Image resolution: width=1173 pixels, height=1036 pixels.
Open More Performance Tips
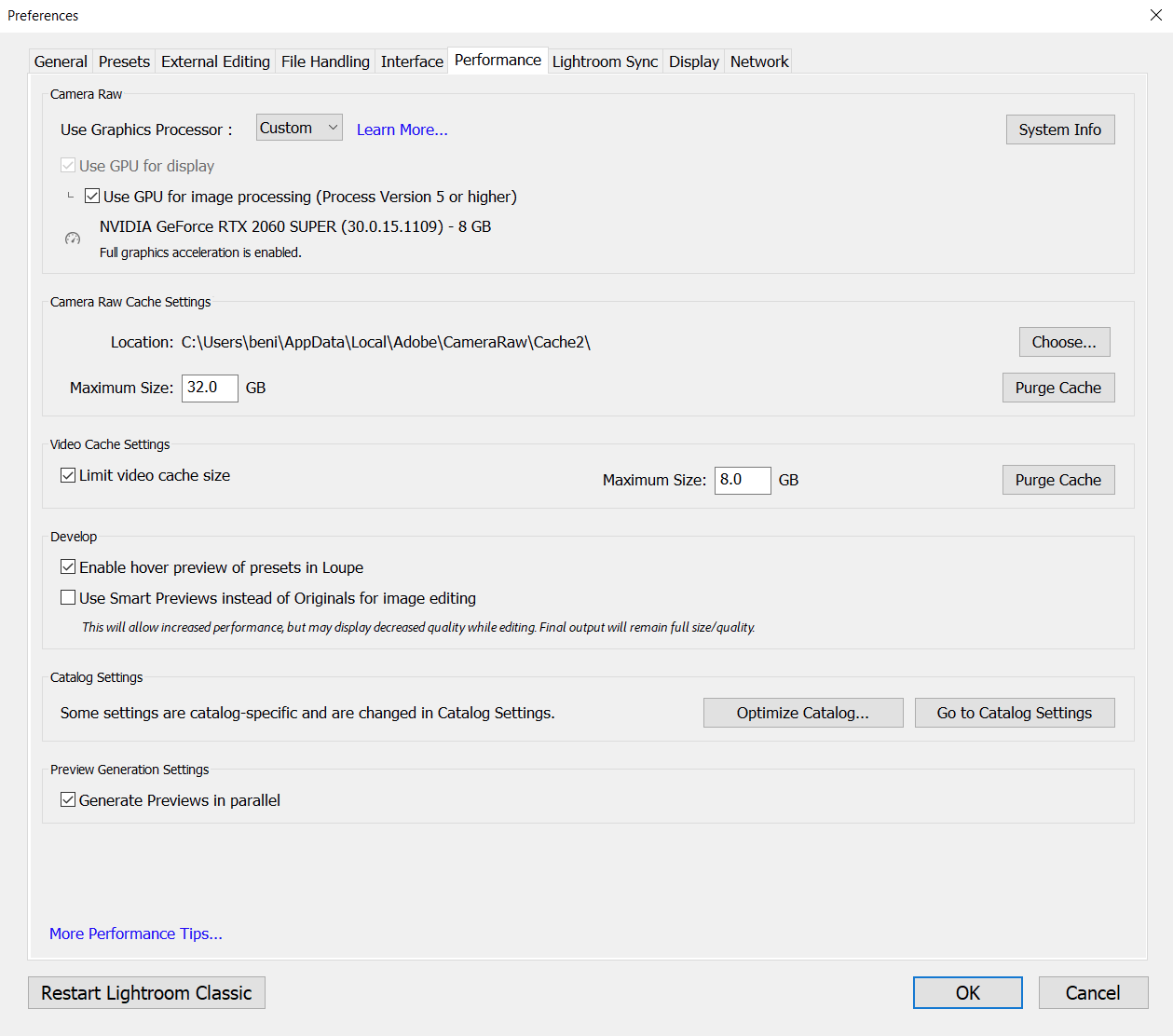coord(135,933)
